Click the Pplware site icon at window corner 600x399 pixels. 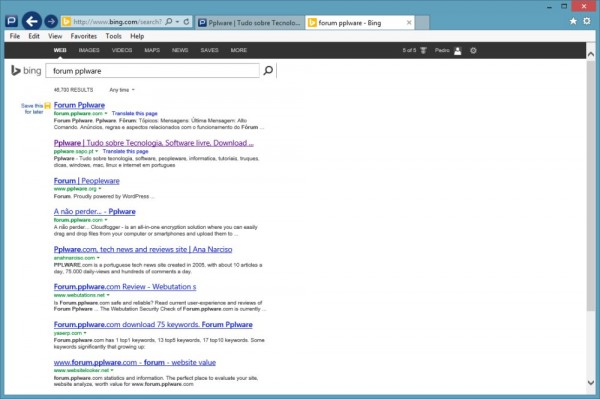(11, 21)
